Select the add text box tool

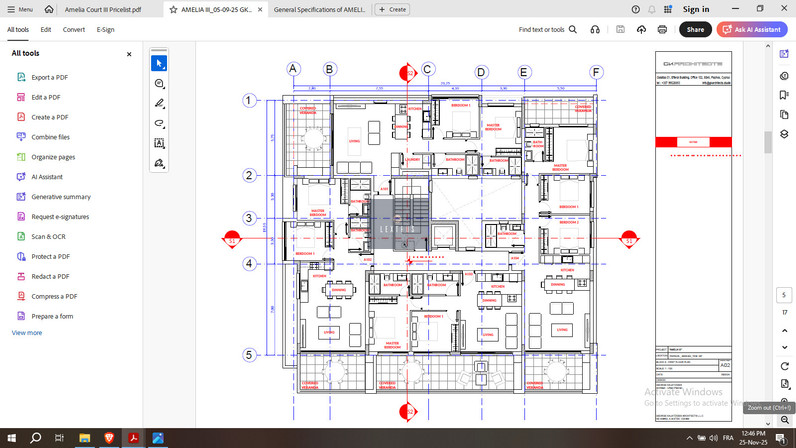pos(159,143)
